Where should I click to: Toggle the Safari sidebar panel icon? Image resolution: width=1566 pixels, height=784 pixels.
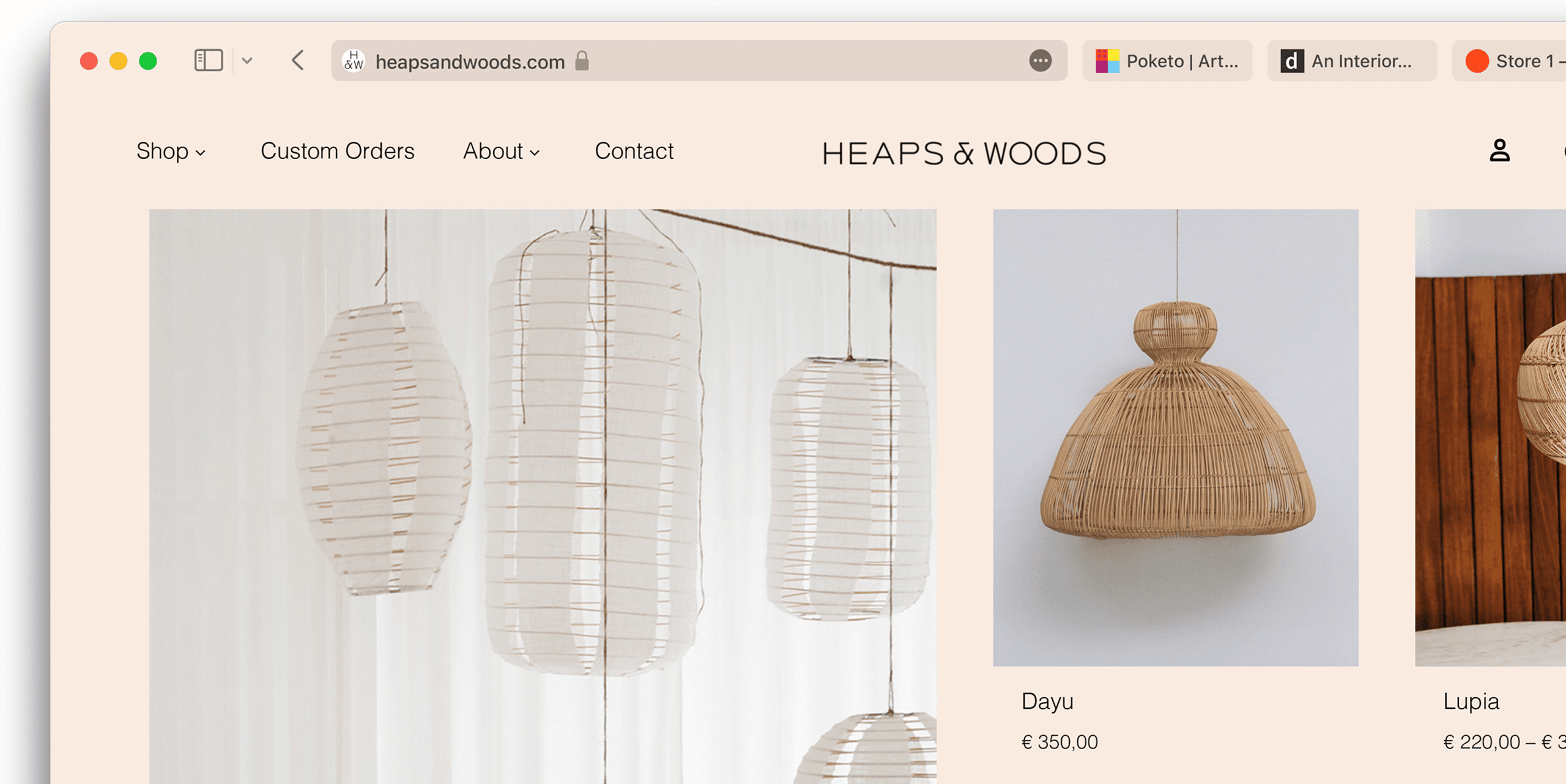point(208,61)
